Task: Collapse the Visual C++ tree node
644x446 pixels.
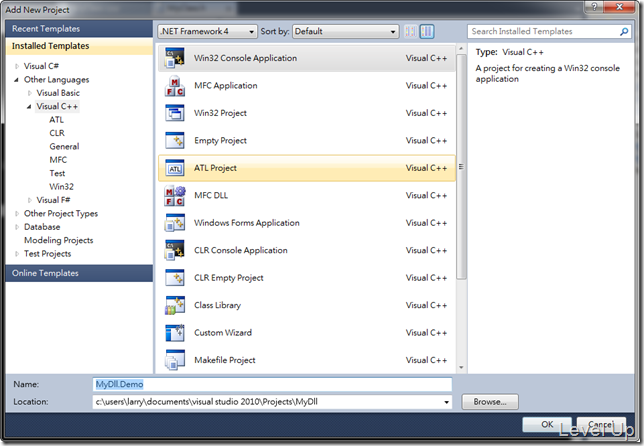Action: point(29,107)
